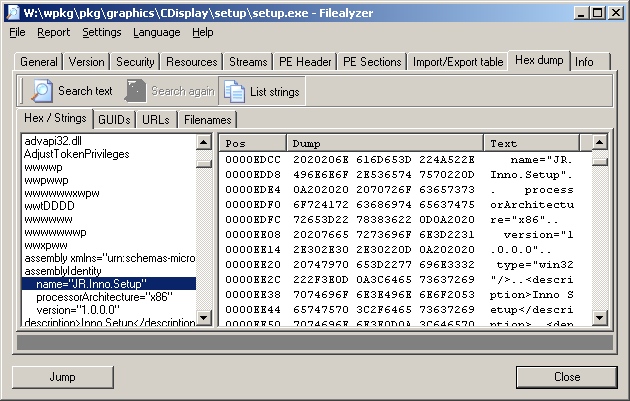The width and height of the screenshot is (630, 401).
Task: Switch to the Streams tab
Action: (248, 62)
